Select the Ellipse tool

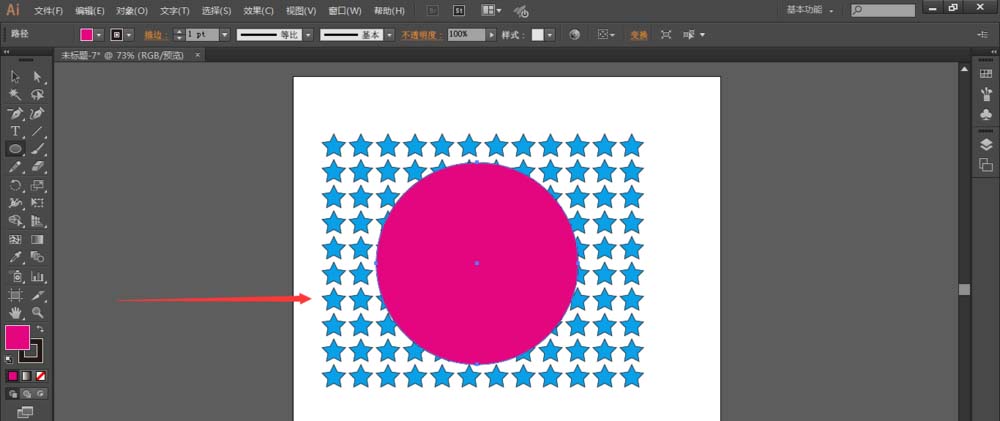16,149
